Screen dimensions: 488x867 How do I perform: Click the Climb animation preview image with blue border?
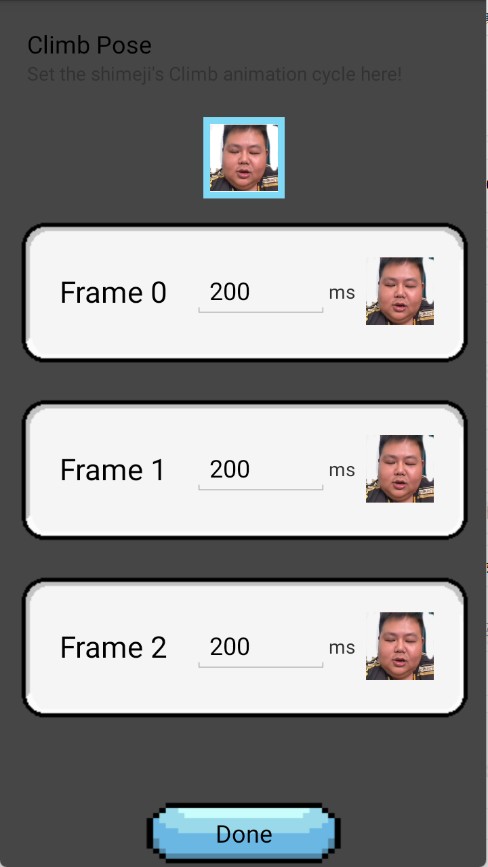pos(244,158)
